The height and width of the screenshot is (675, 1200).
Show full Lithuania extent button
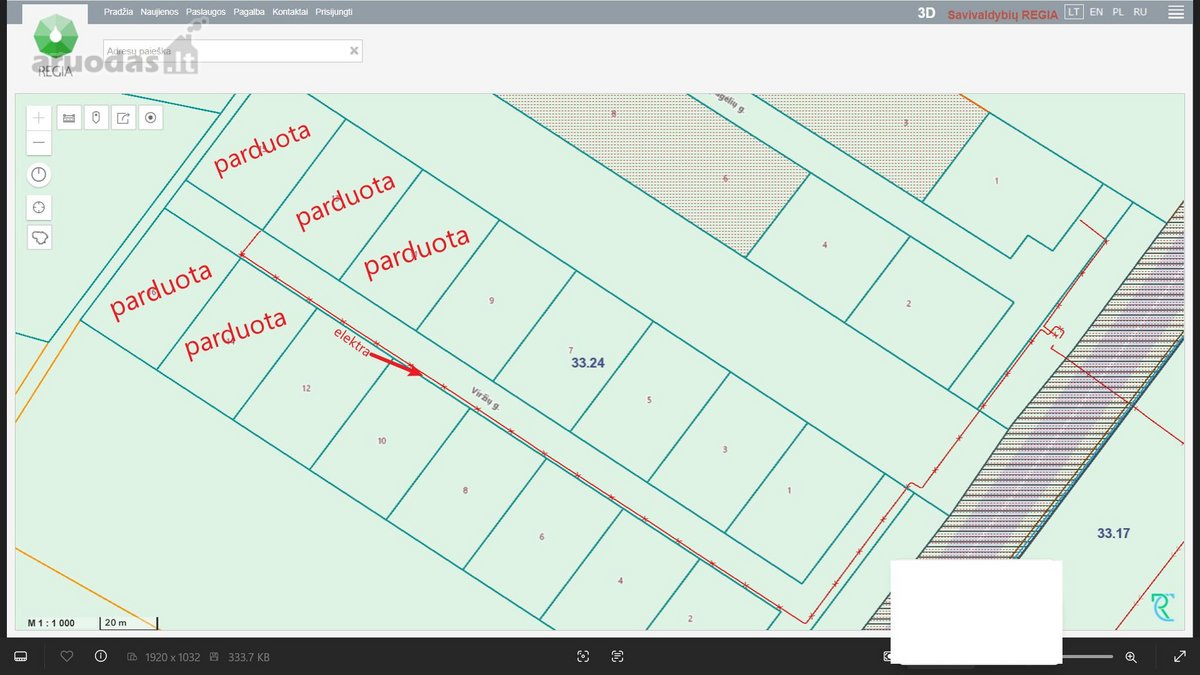pyautogui.click(x=39, y=238)
